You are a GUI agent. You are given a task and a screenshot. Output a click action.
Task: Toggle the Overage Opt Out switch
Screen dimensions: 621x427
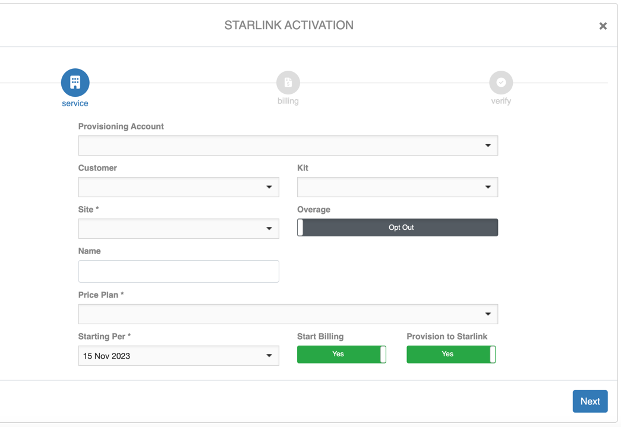click(x=397, y=228)
